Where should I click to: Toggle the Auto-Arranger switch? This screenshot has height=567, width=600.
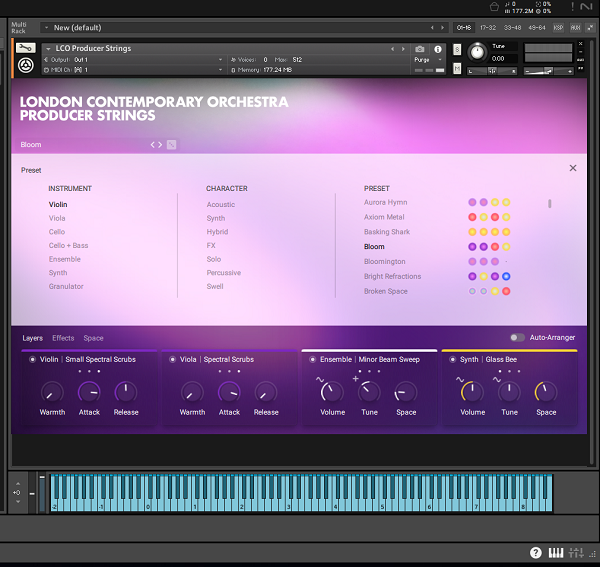[x=517, y=337]
